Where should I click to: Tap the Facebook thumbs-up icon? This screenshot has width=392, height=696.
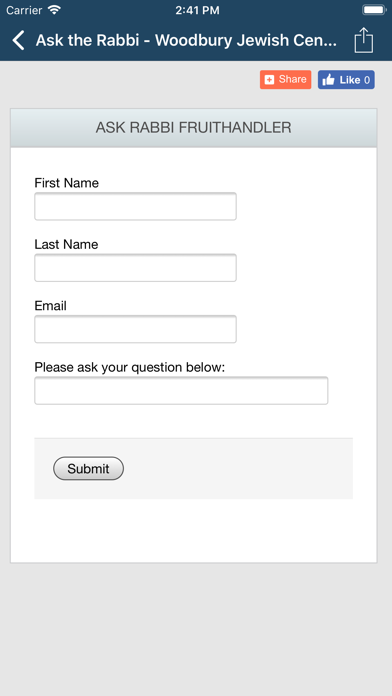click(329, 80)
